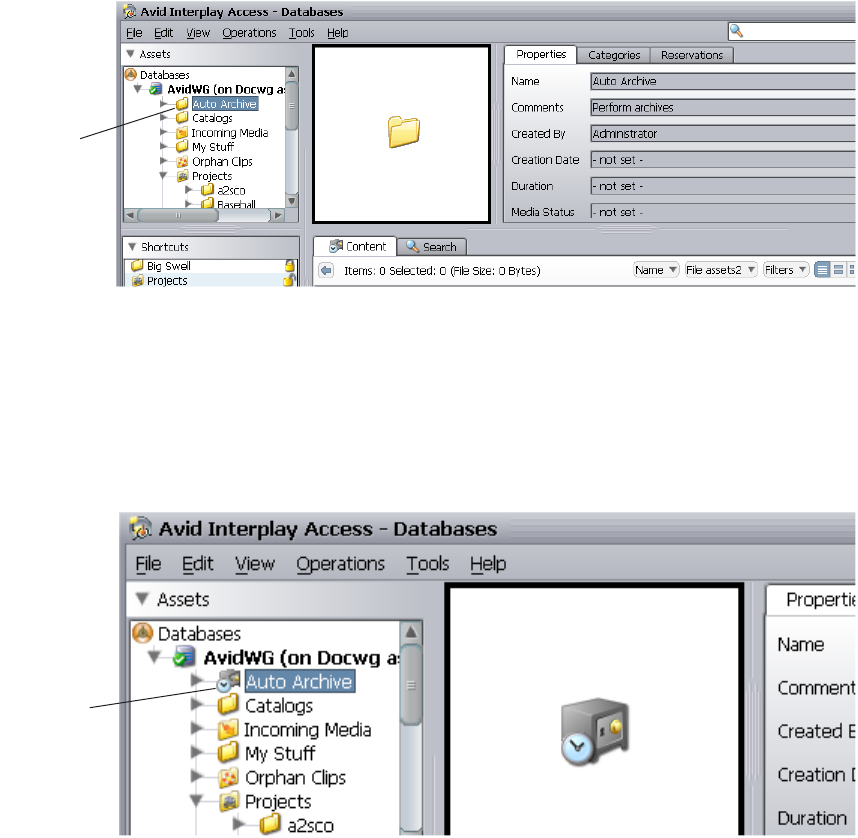Open the Help menu in bottom window

[x=488, y=563]
